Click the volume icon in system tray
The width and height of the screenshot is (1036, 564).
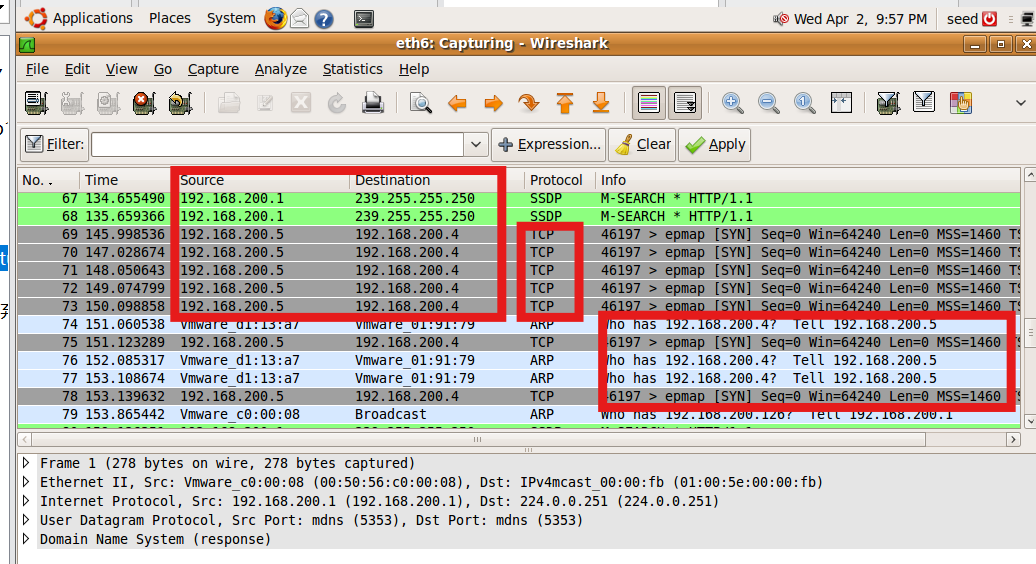(781, 19)
